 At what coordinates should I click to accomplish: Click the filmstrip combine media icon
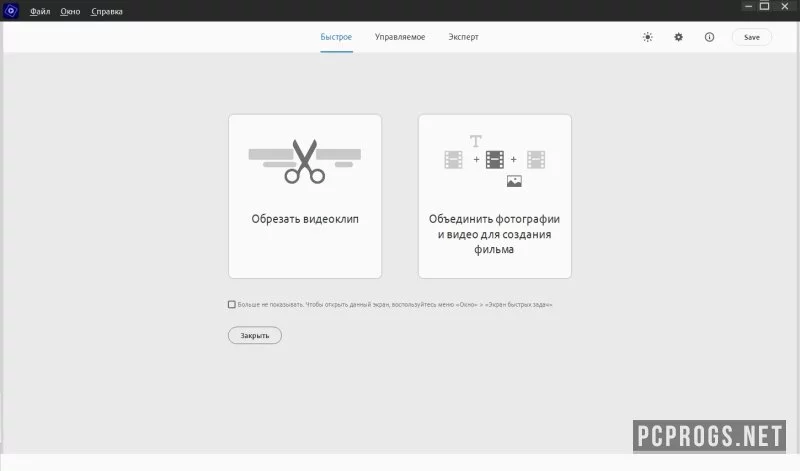pyautogui.click(x=494, y=161)
